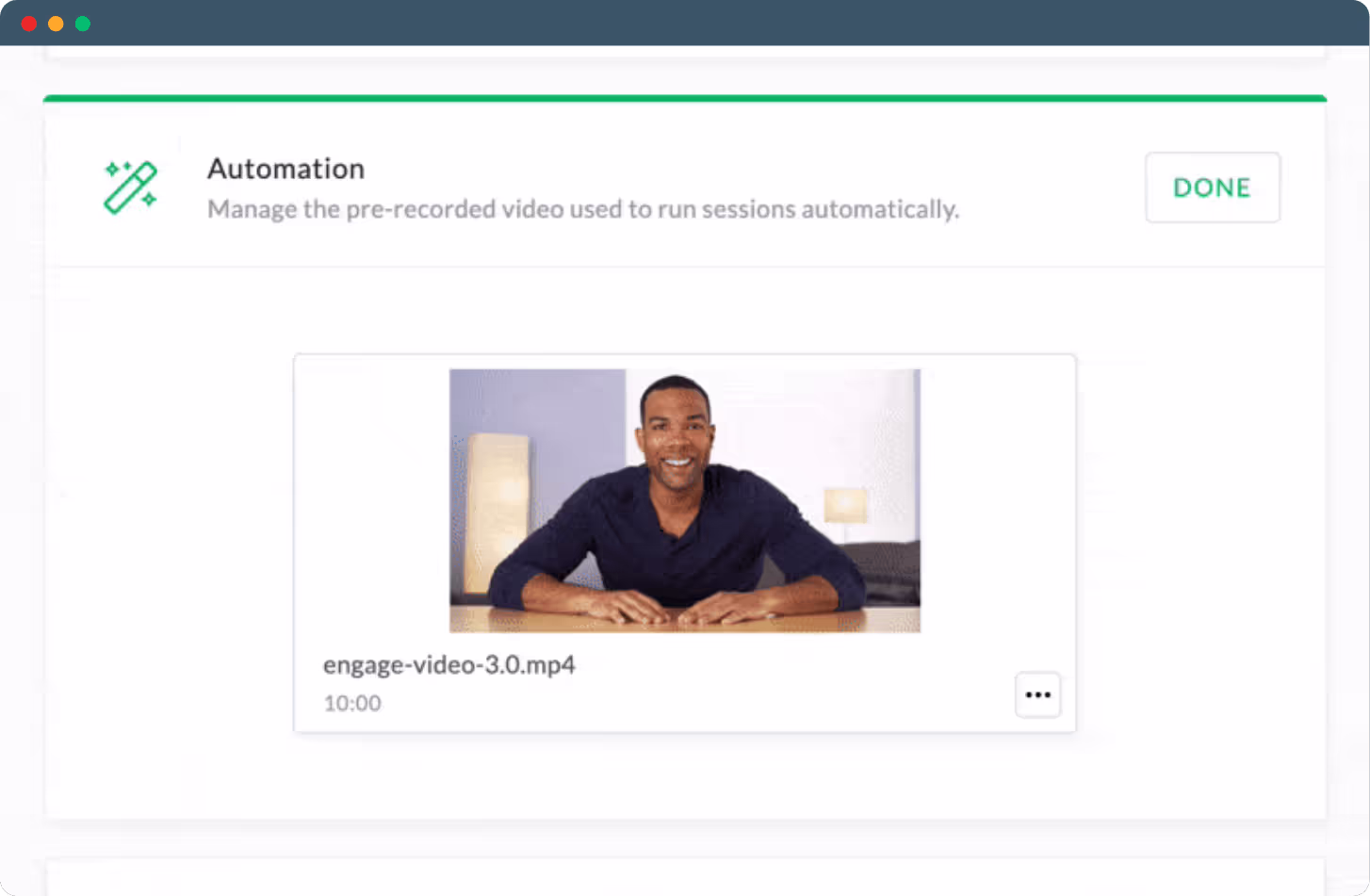Viewport: 1370px width, 896px height.
Task: Click the Automation section heading
Action: click(x=285, y=169)
